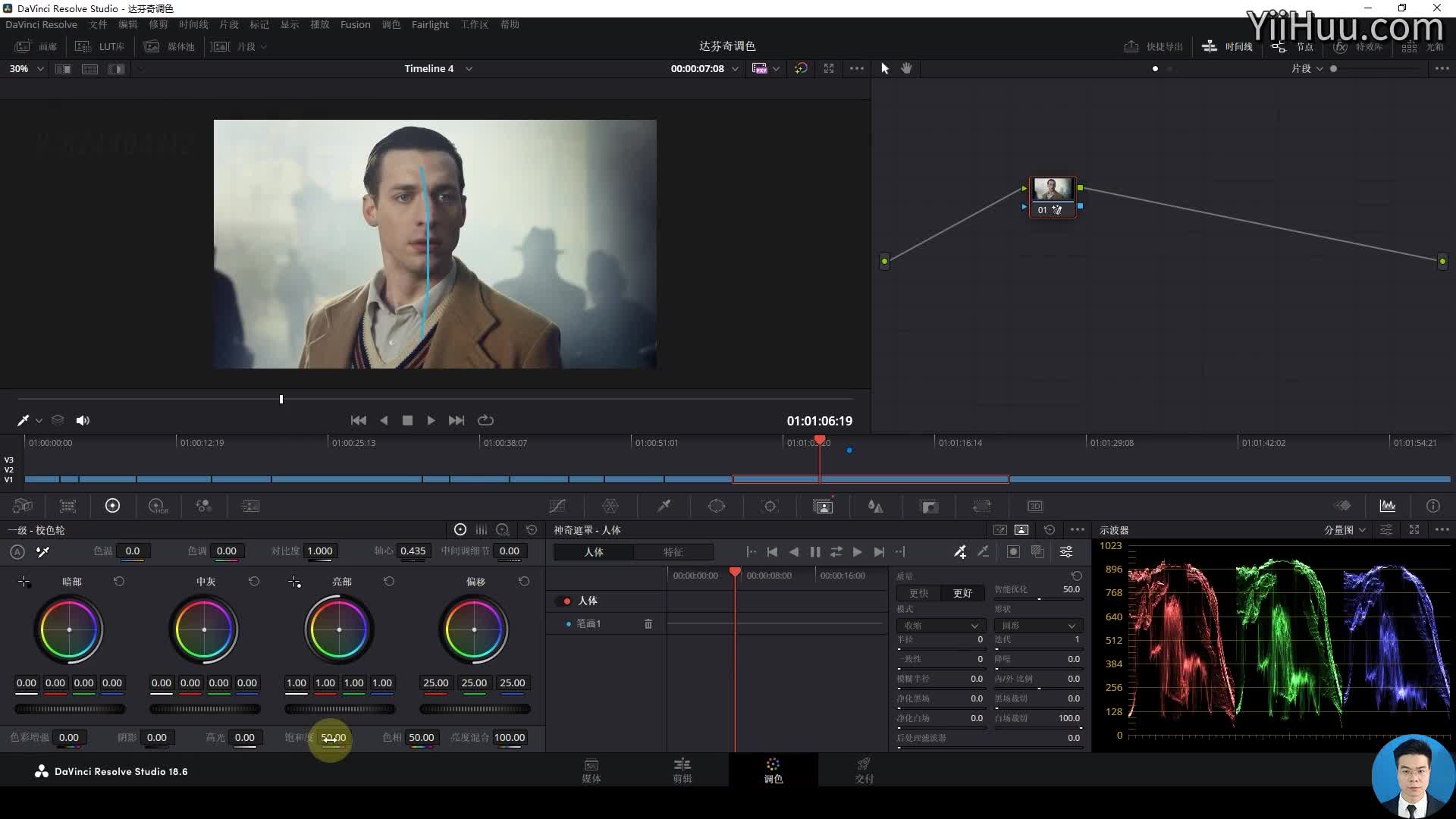Screen dimensions: 1456x819
Task: Open the Camera RAW palette icon
Action: [x=23, y=506]
